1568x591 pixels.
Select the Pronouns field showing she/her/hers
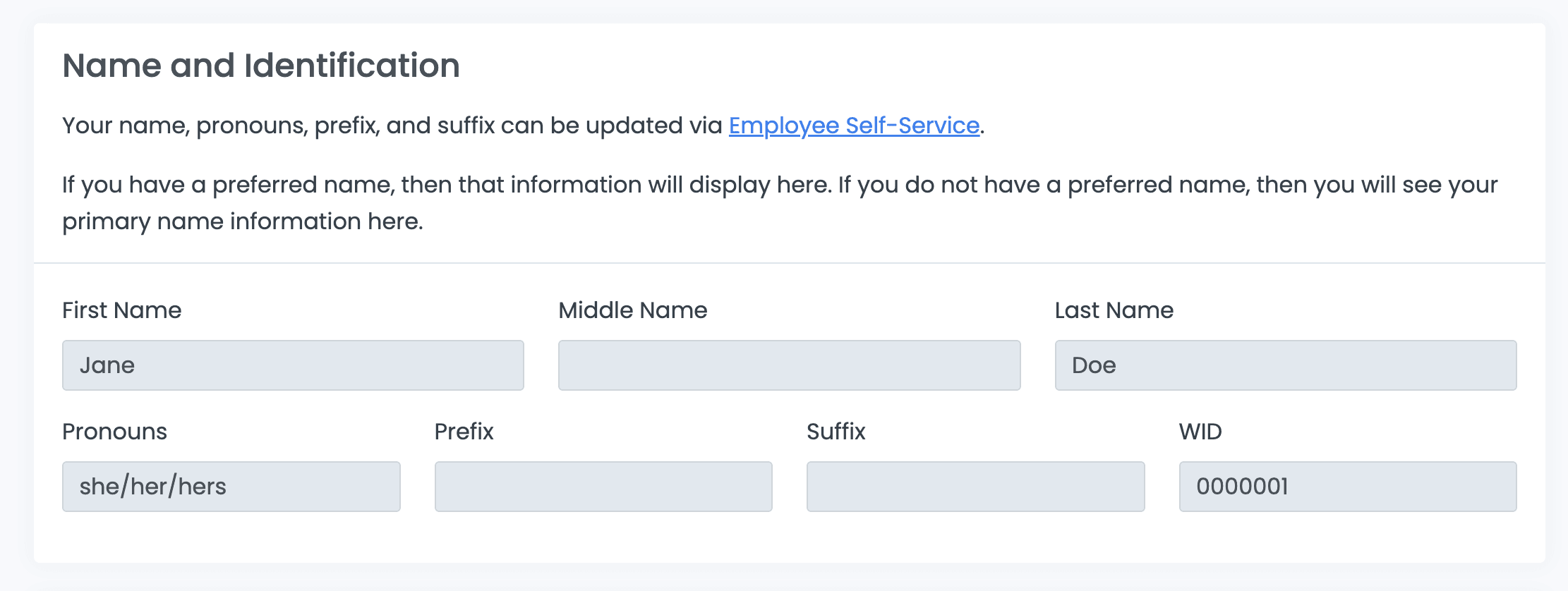click(231, 487)
